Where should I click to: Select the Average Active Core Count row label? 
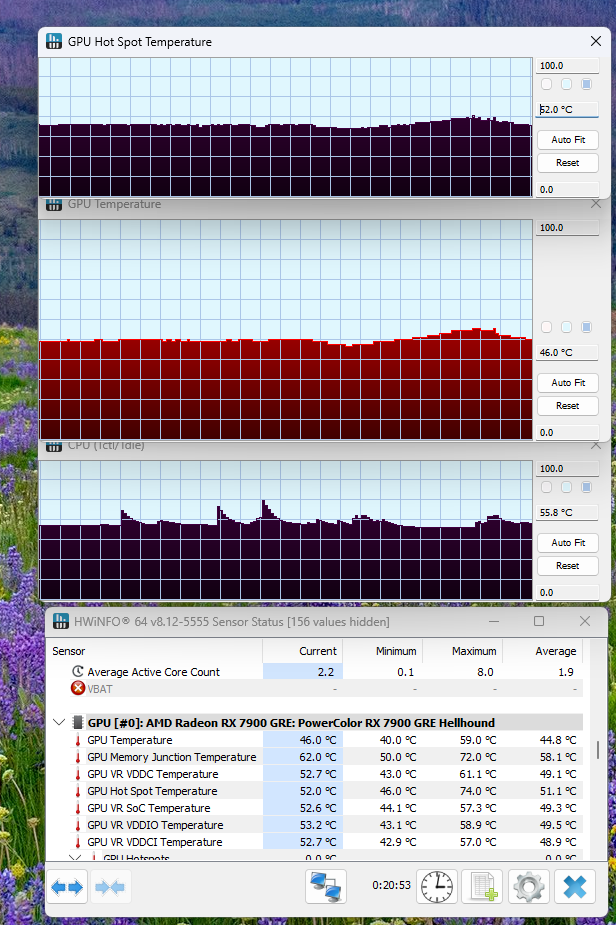[x=153, y=672]
